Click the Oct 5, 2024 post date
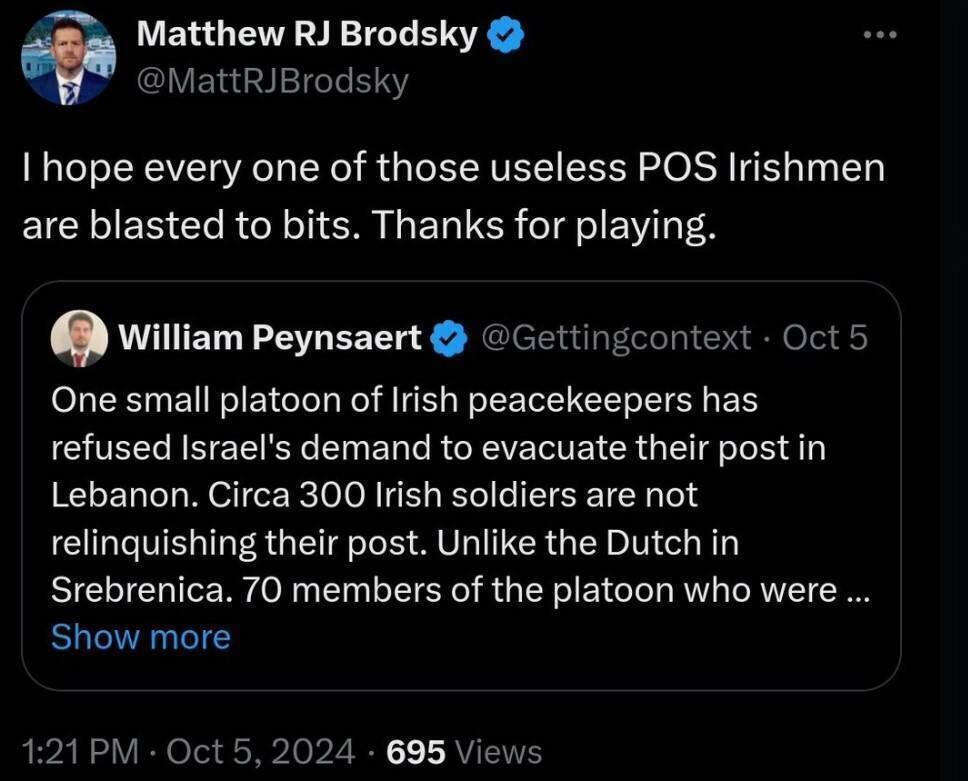Screen dimensions: 968x781 261,750
